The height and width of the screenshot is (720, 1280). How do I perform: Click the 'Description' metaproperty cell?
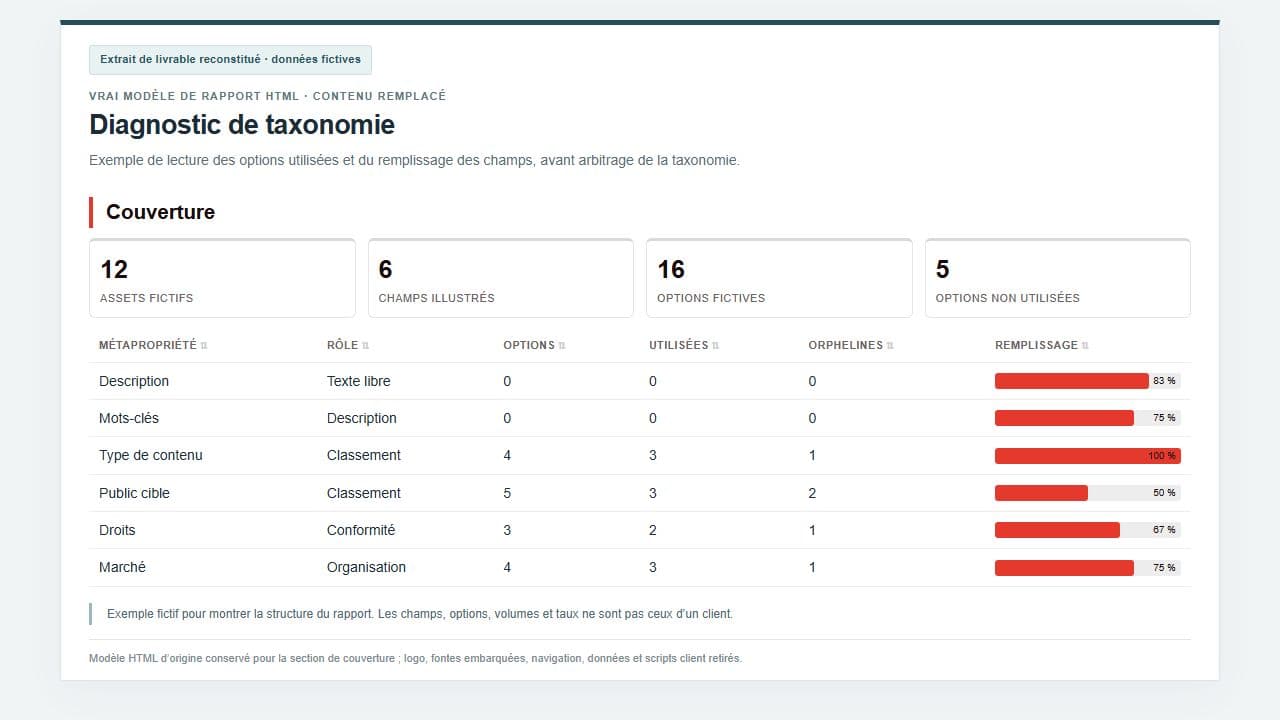click(x=134, y=381)
